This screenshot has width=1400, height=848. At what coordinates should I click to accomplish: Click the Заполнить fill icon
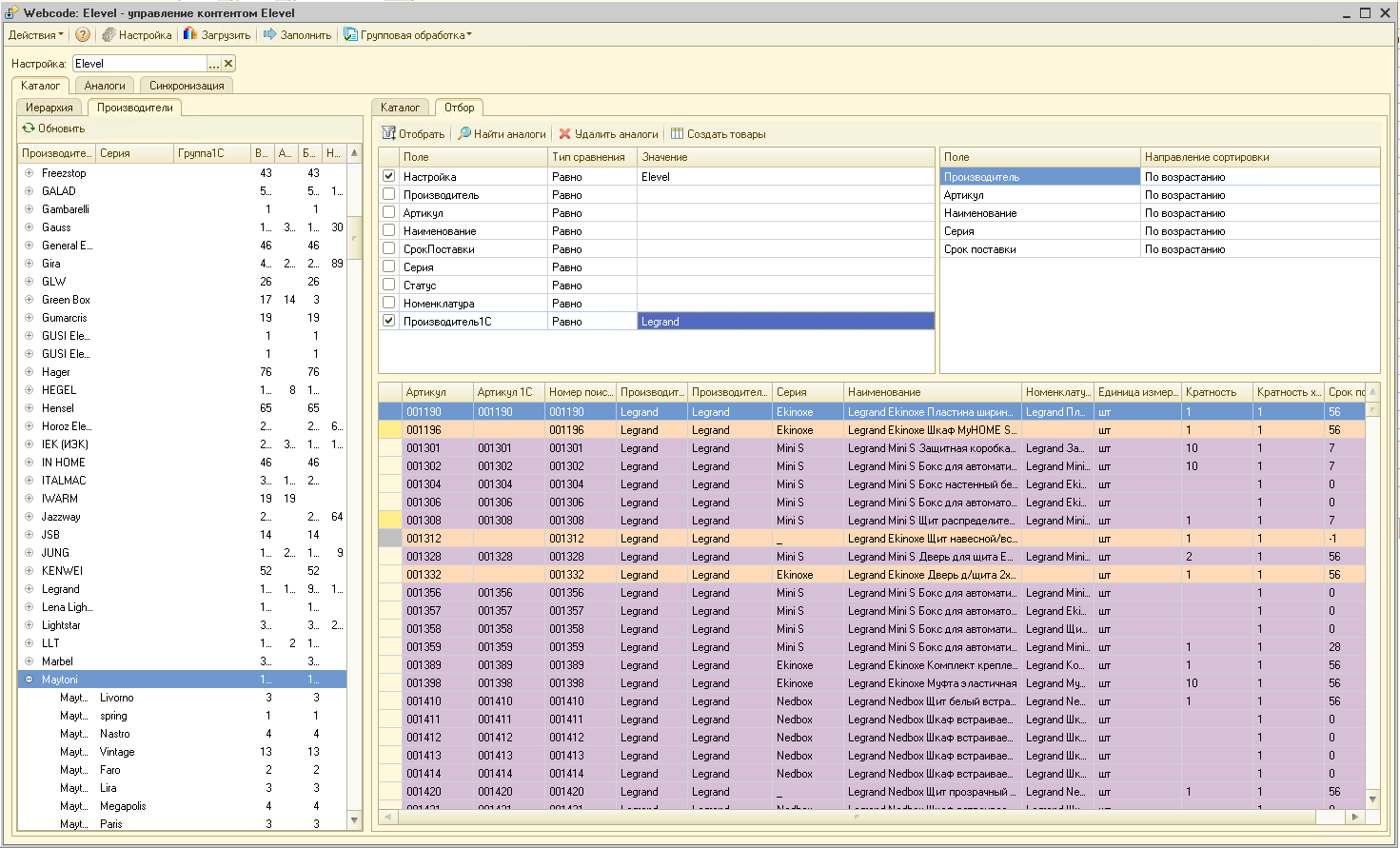[x=270, y=34]
